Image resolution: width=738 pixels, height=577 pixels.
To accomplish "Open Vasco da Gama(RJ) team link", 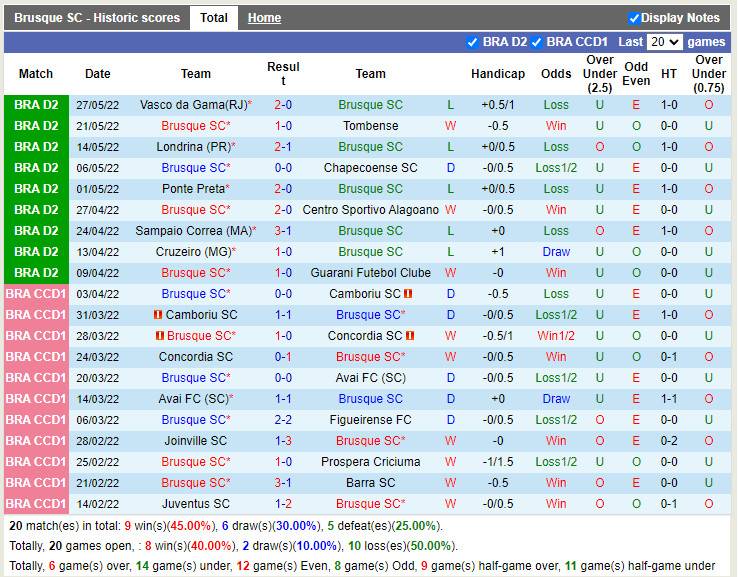I will coord(193,105).
